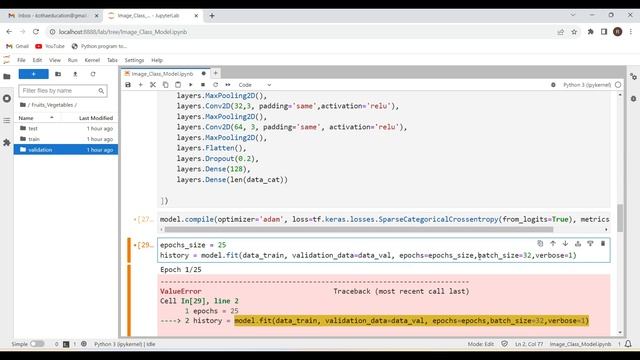Switch to the Gmail inbox browser tab
The height and width of the screenshot is (360, 640).
tap(52, 16)
